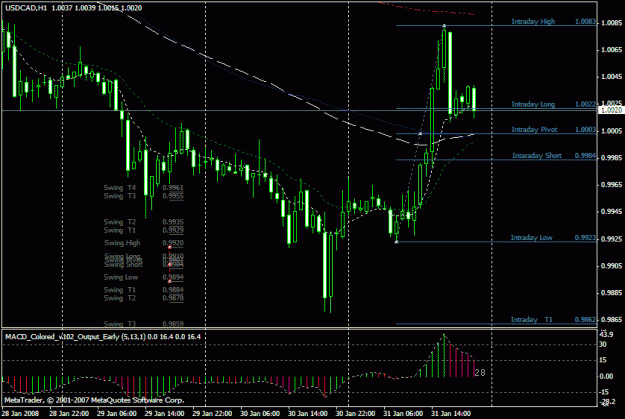The height and width of the screenshot is (419, 625).
Task: Select the Intaraday Short label
Action: [x=537, y=155]
